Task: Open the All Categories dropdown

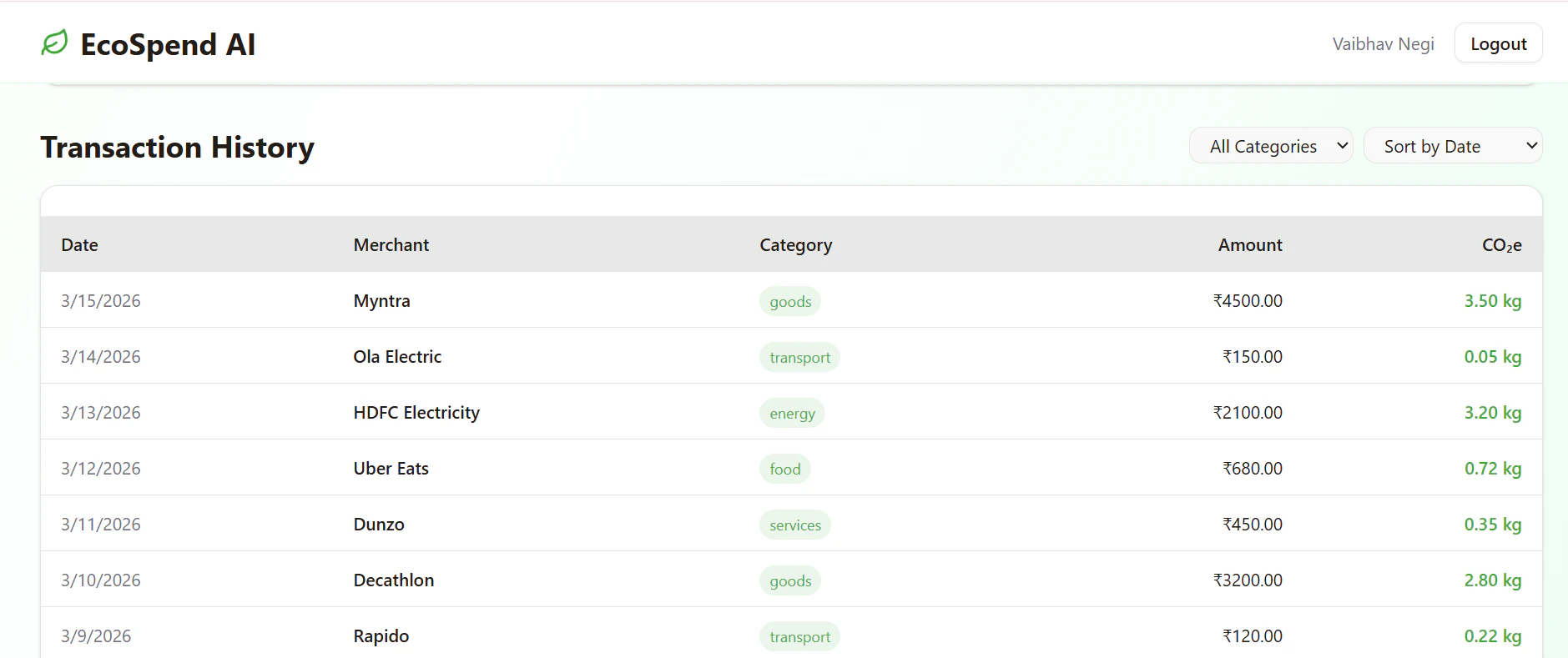Action: (x=1271, y=146)
